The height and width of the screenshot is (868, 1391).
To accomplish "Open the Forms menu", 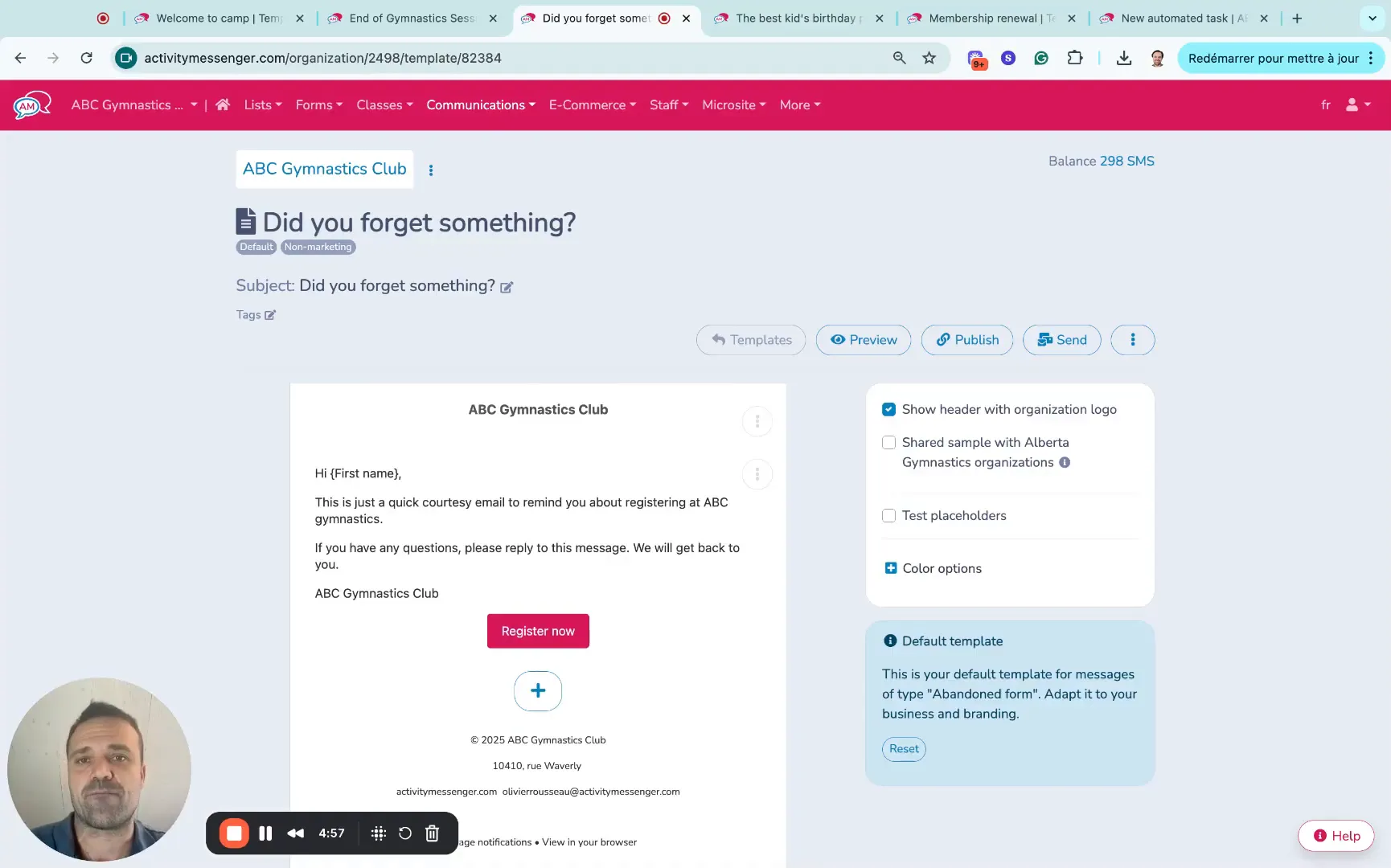I will pos(318,104).
